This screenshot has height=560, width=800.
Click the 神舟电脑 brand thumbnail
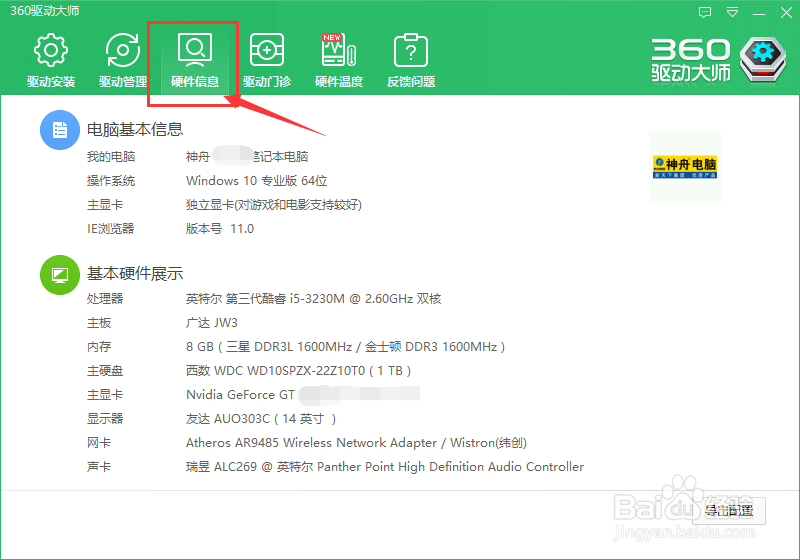point(685,167)
